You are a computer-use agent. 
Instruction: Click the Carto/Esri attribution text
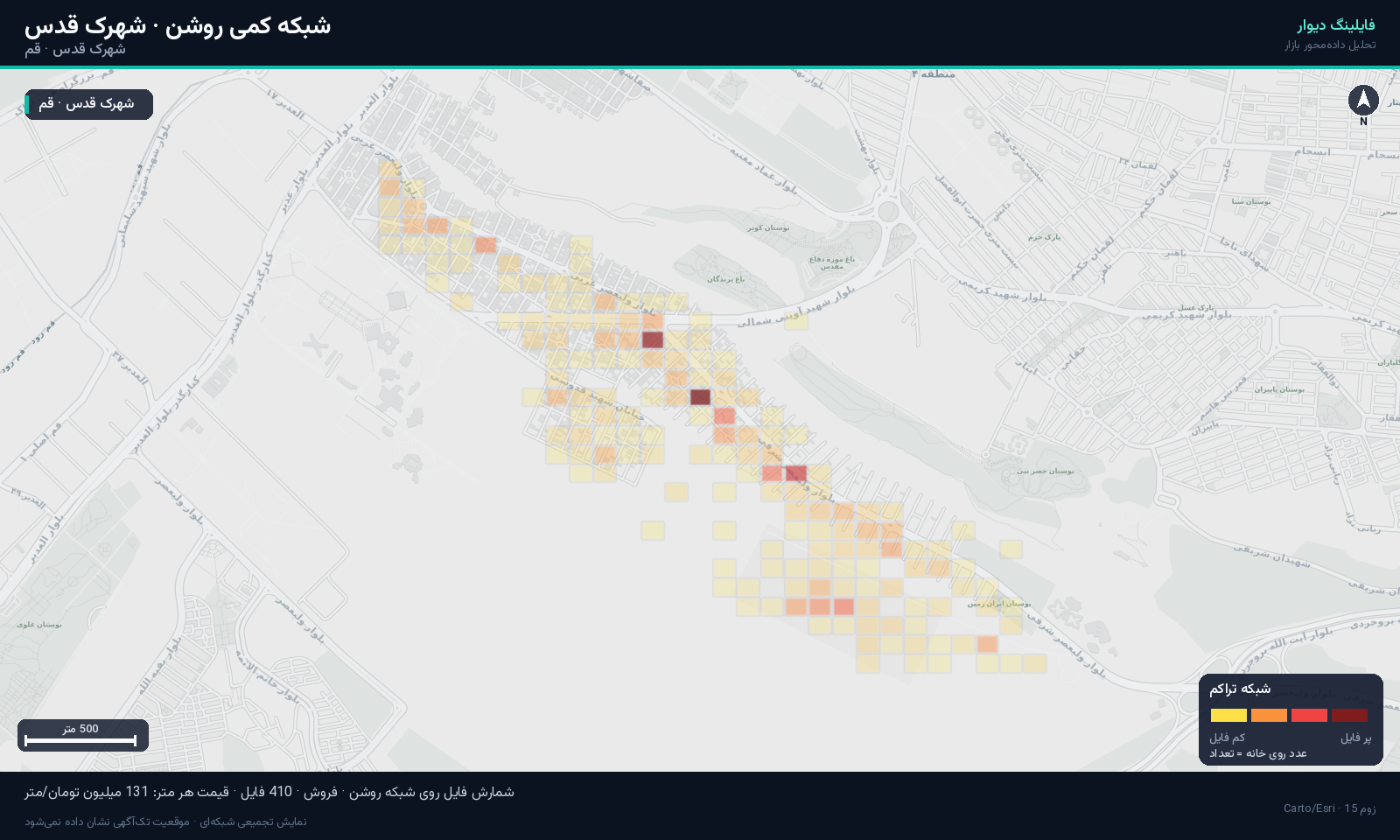pyautogui.click(x=1309, y=808)
